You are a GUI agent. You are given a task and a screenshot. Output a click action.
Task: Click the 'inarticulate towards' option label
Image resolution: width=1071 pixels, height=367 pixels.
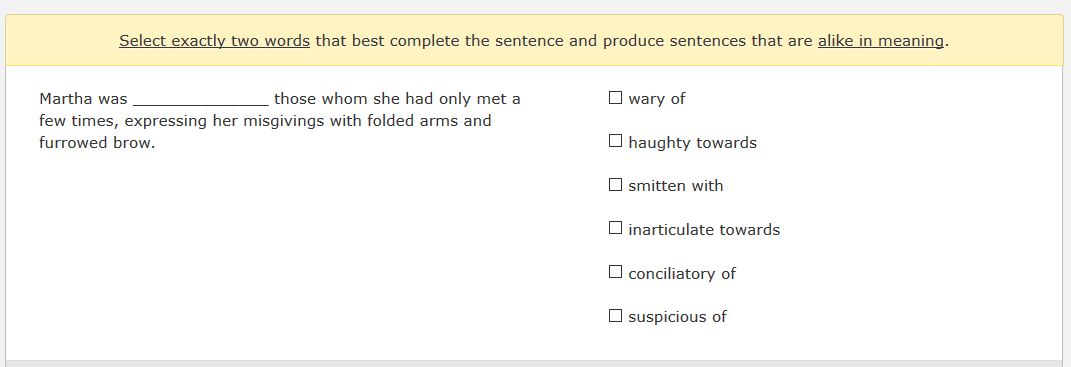pos(704,230)
